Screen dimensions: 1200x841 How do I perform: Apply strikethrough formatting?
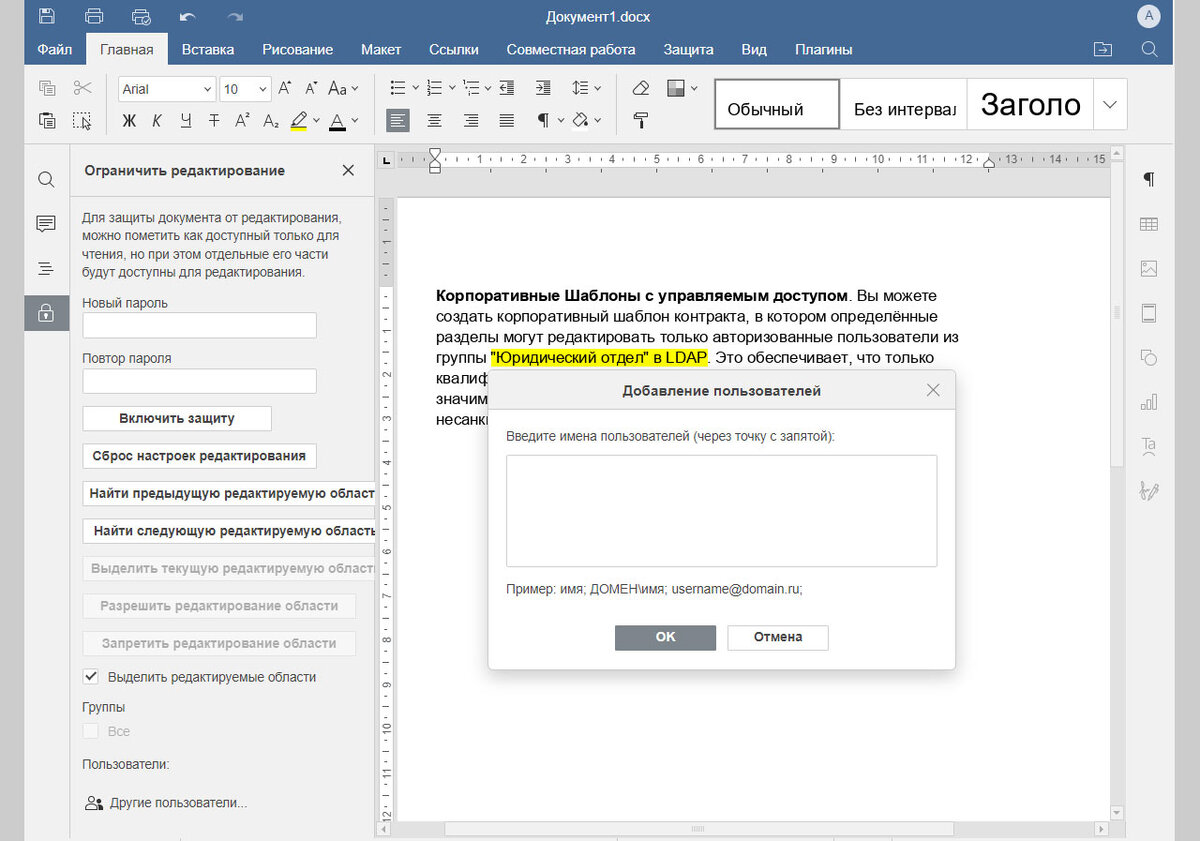pyautogui.click(x=214, y=121)
